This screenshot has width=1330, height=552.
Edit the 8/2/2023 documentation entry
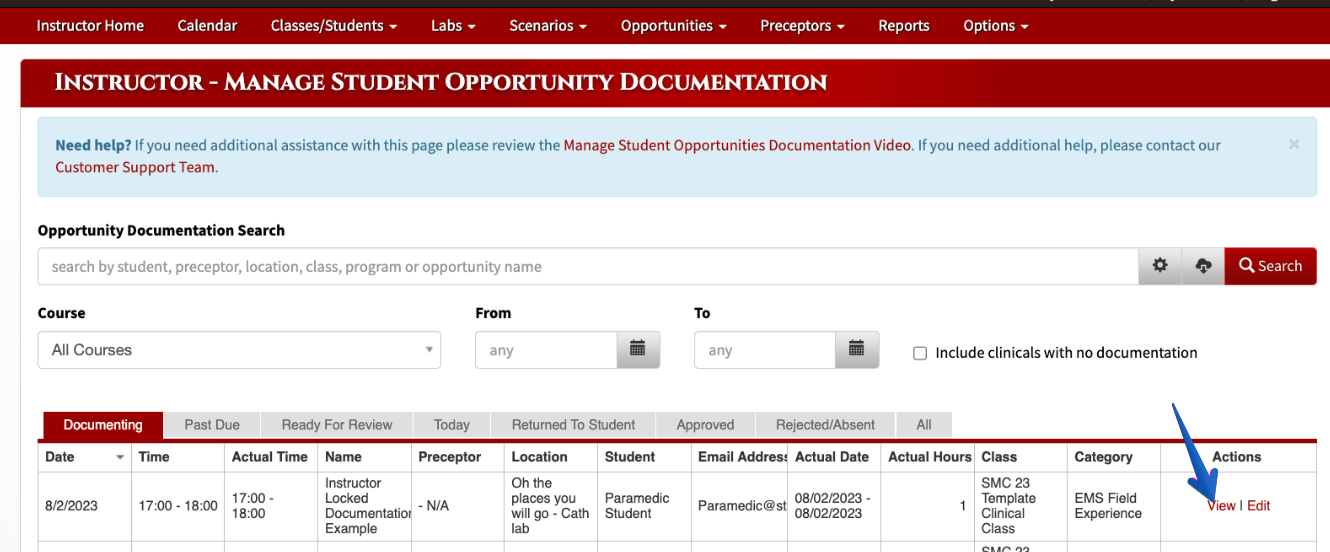click(x=1258, y=506)
